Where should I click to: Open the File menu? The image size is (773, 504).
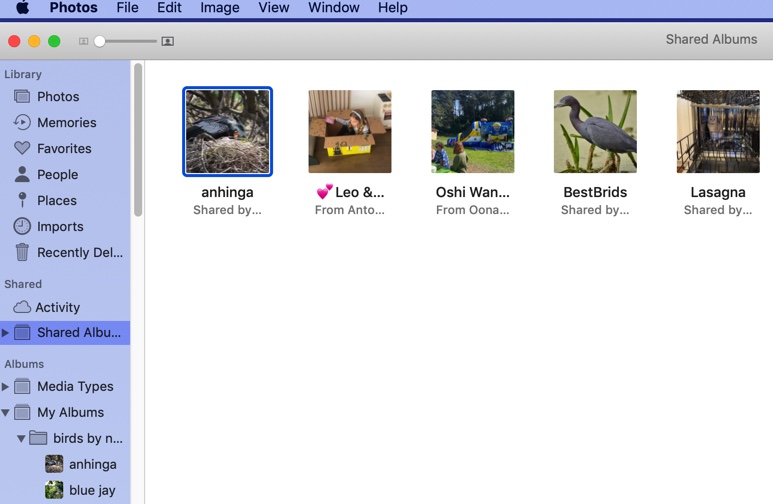click(x=127, y=7)
